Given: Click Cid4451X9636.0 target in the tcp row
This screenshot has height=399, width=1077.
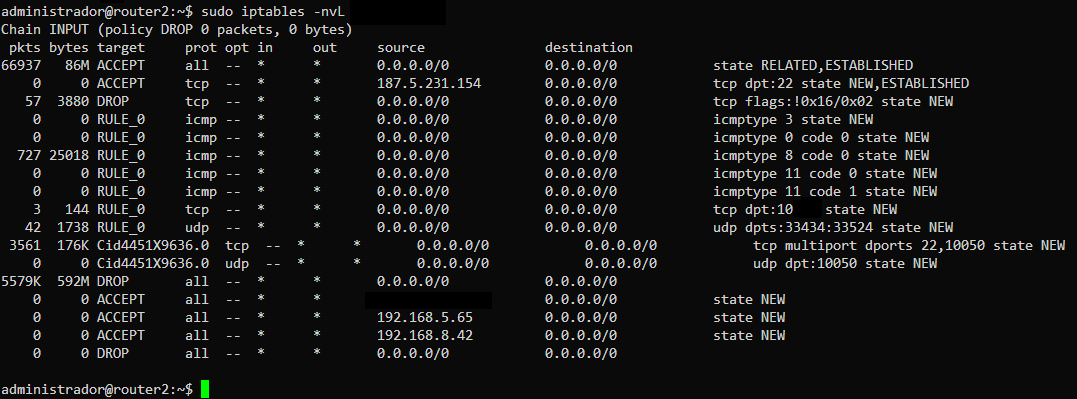Looking at the screenshot, I should [152, 245].
